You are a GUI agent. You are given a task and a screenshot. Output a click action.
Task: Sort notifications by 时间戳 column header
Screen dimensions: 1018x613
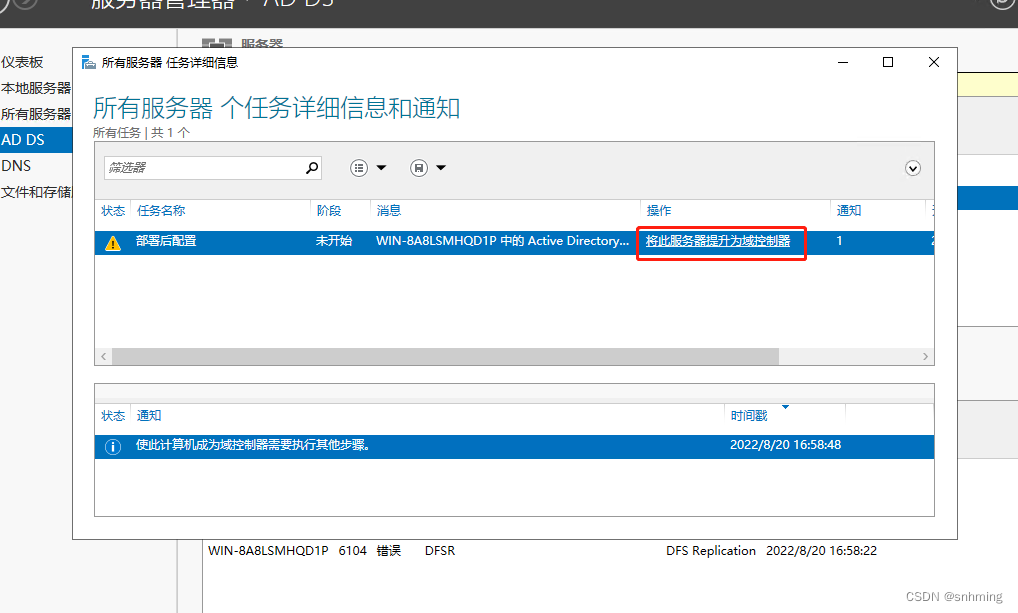[x=749, y=416]
